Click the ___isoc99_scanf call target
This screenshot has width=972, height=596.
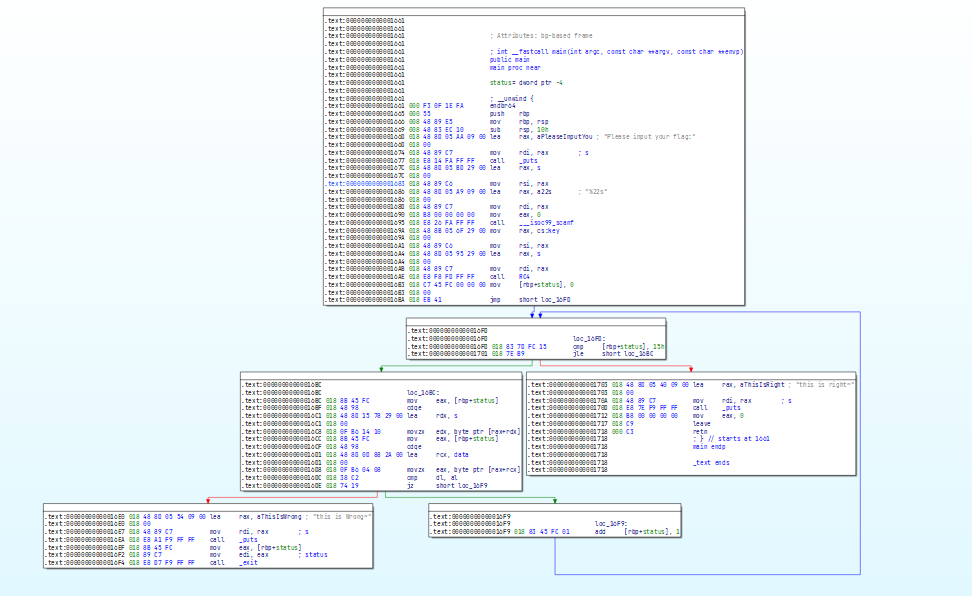[x=547, y=223]
